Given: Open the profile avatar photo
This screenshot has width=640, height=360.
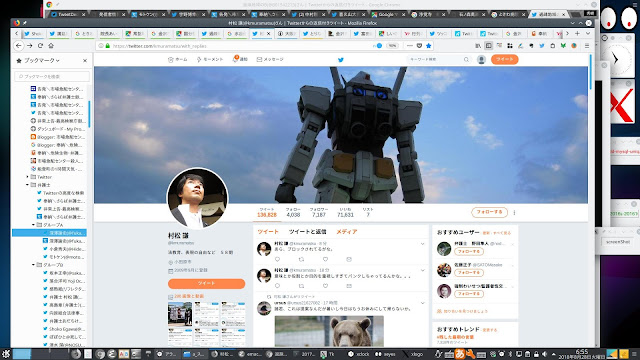Looking at the screenshot, I should [198, 198].
